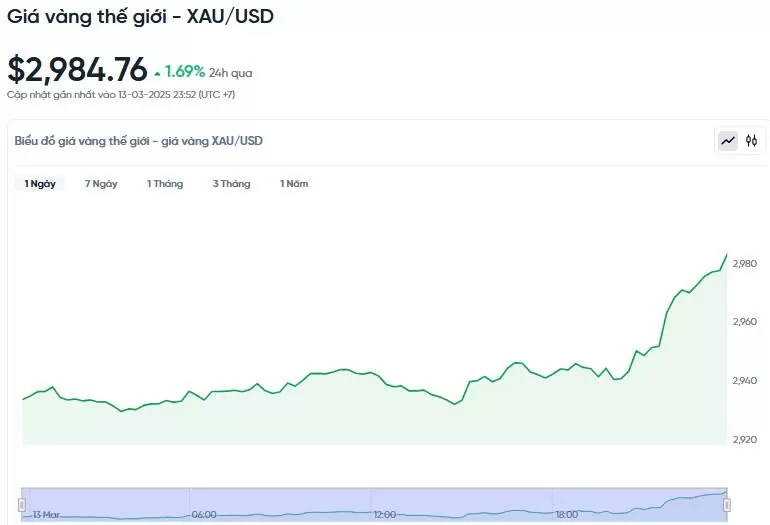Image resolution: width=770 pixels, height=525 pixels.
Task: Grab the right range navigator handle
Action: click(727, 504)
